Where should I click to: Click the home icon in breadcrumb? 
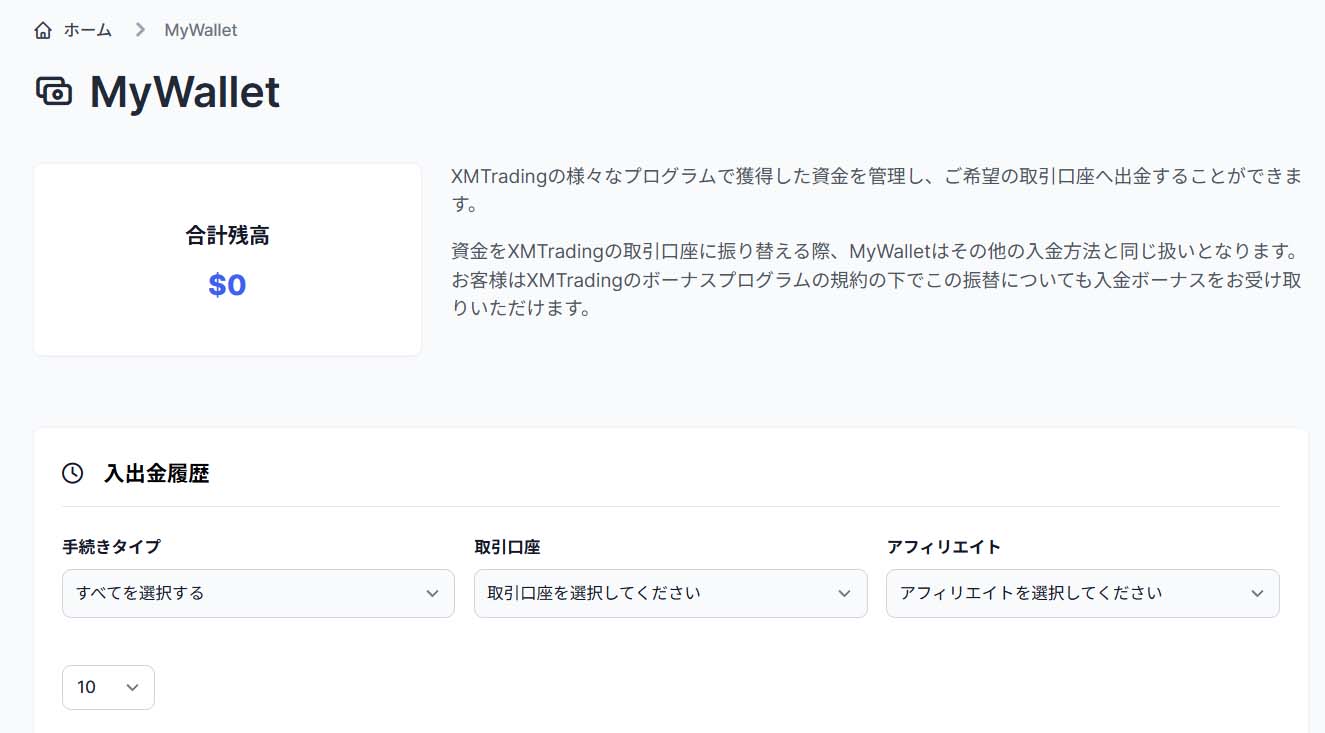point(43,30)
